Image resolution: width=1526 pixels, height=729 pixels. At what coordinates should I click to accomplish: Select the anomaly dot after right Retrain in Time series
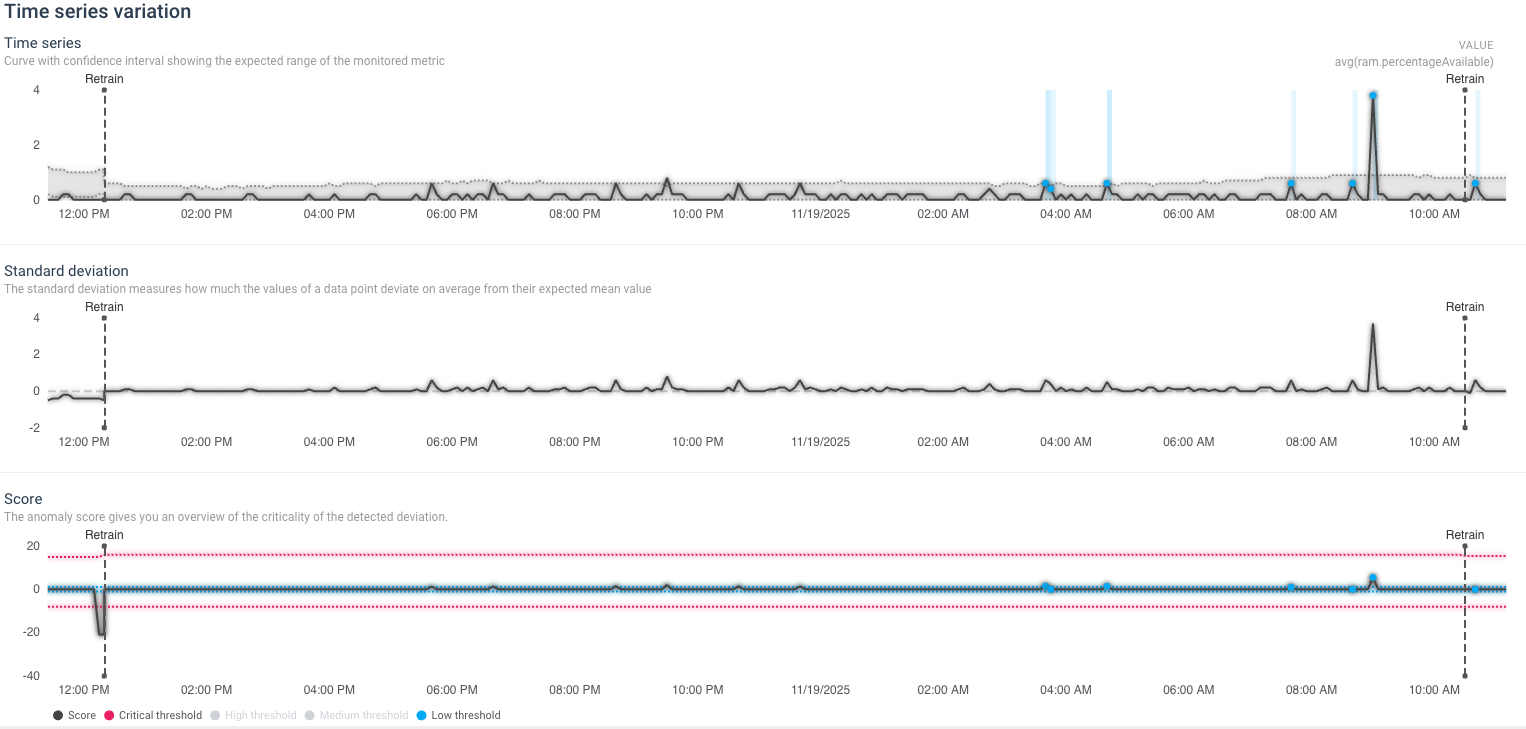[1475, 183]
